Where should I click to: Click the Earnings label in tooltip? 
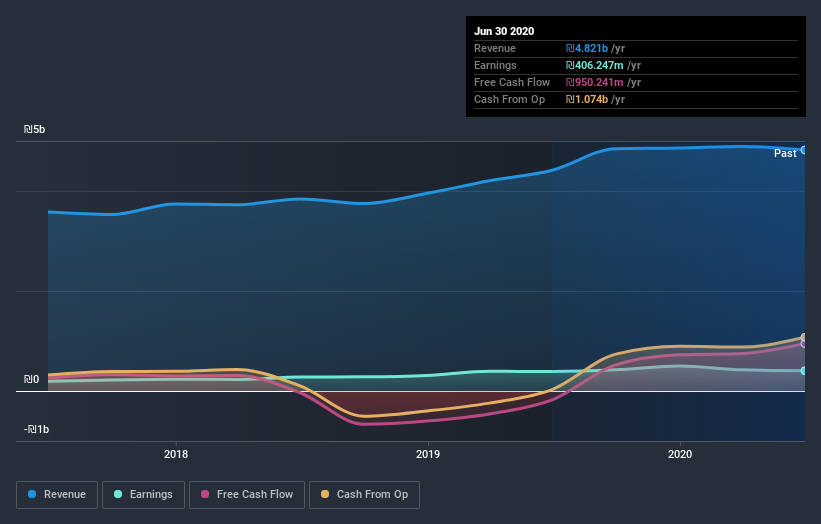(x=495, y=65)
